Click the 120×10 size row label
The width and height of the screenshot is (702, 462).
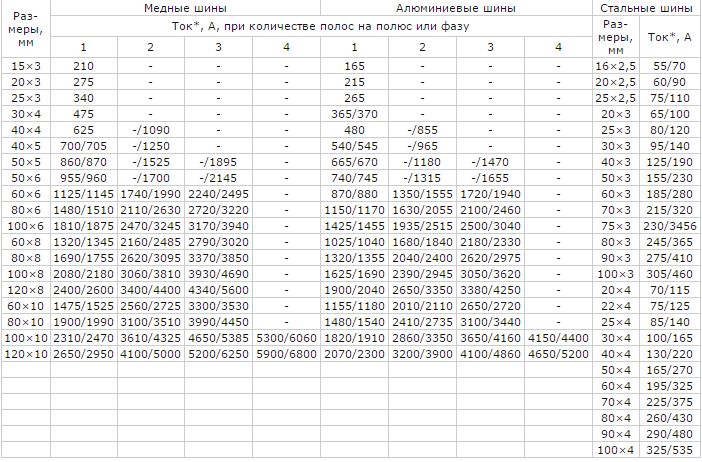click(26, 354)
